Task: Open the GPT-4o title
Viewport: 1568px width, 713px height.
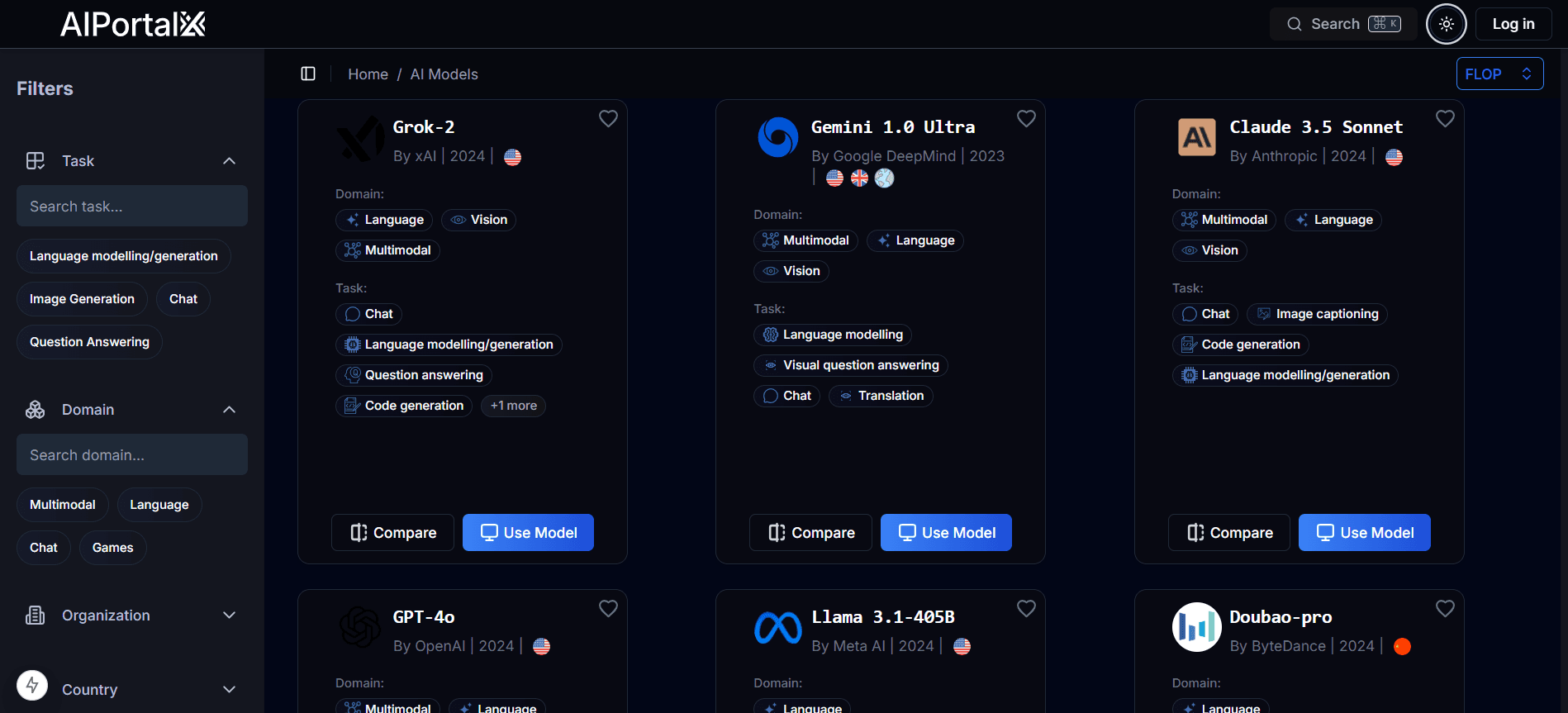Action: point(424,617)
